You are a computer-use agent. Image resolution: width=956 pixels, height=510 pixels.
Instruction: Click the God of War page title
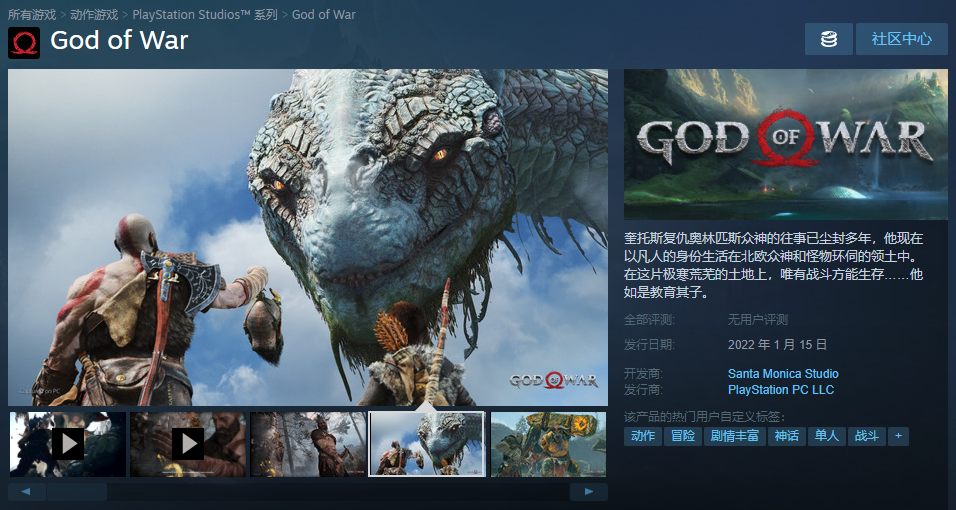point(120,40)
